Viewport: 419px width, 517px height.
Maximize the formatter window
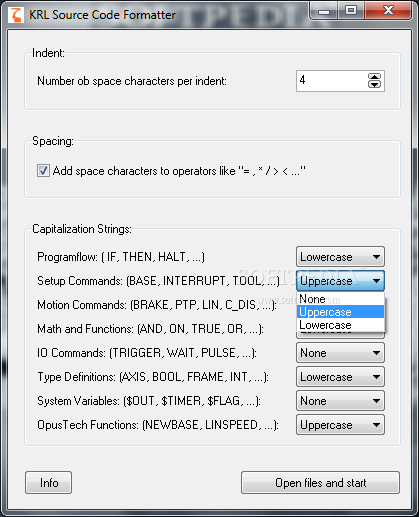point(351,11)
